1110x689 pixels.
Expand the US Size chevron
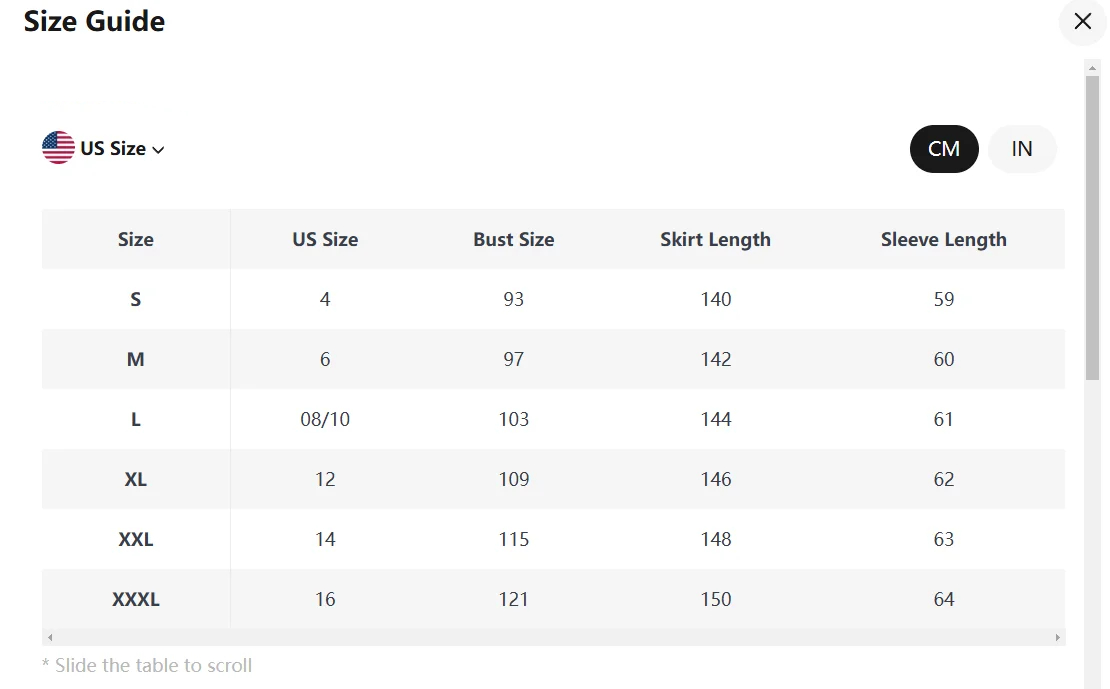(x=158, y=149)
